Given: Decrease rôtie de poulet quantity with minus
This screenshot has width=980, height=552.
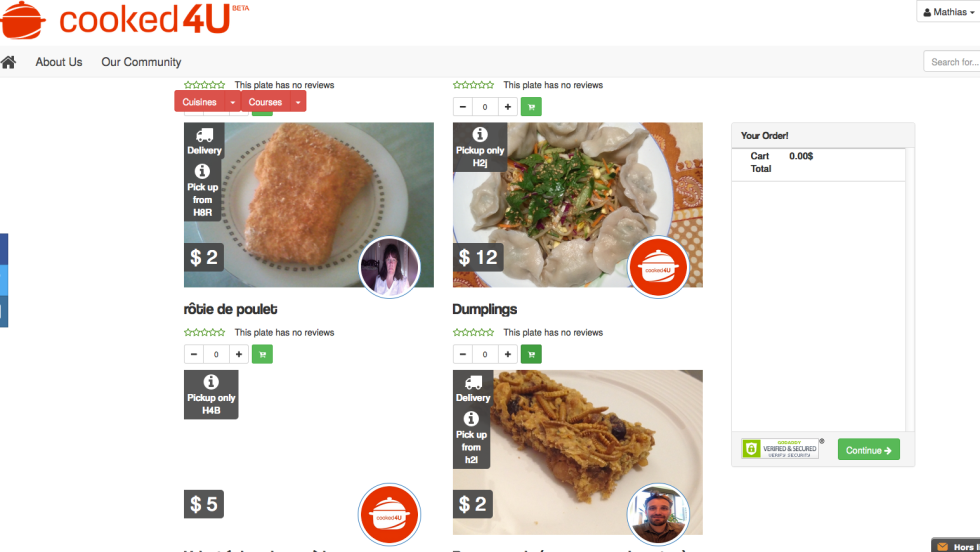Looking at the screenshot, I should (x=194, y=354).
